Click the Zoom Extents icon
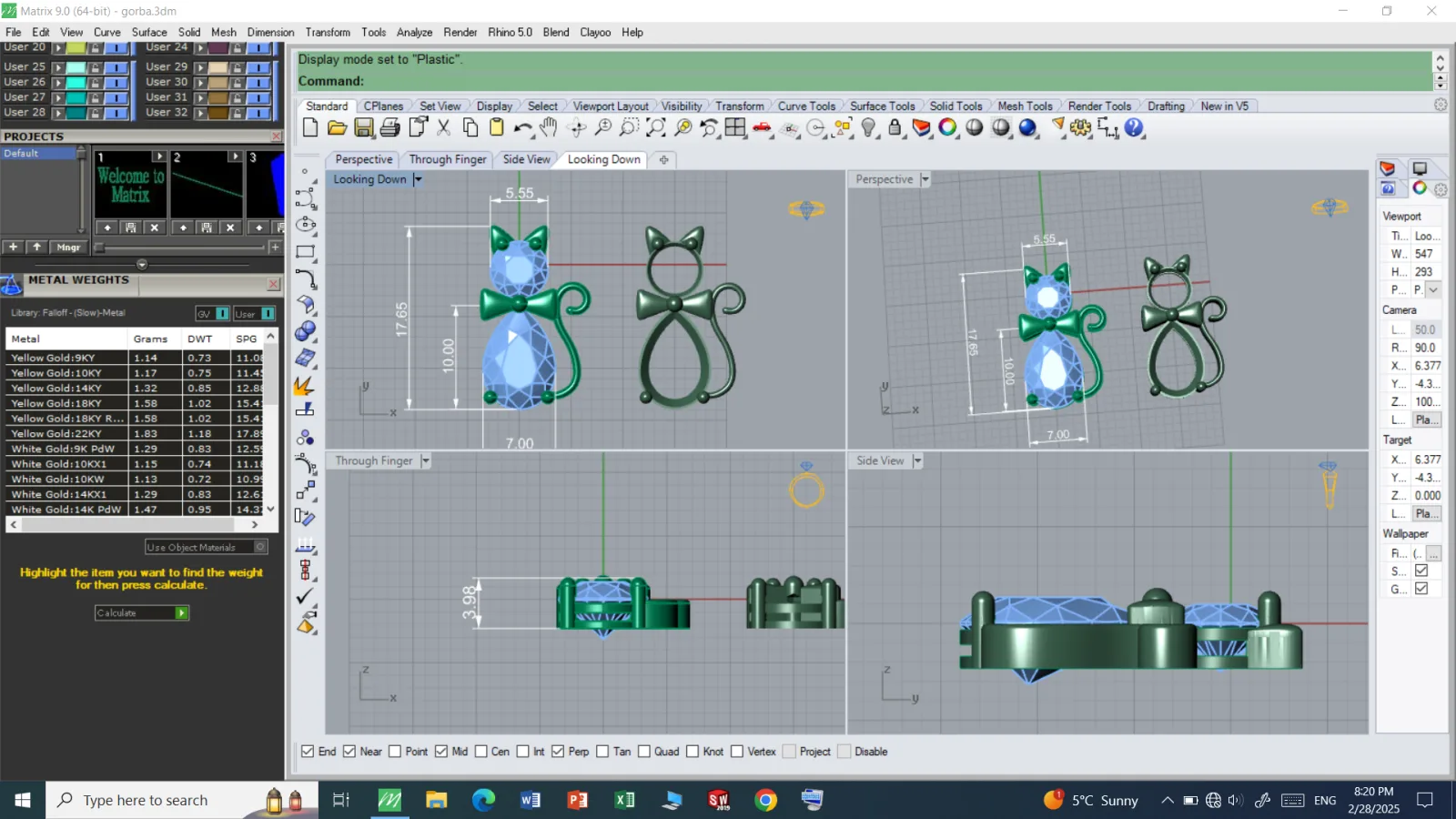Screen dimensions: 1456x819 (655, 127)
